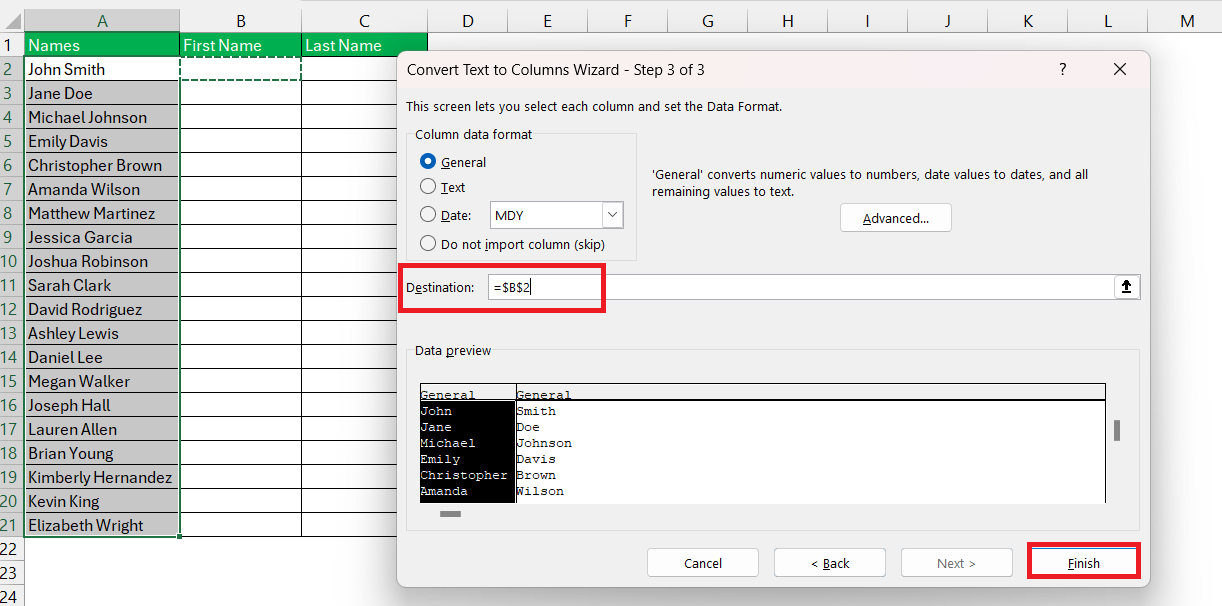
Task: Cancel the Text to Columns wizard
Action: pos(702,563)
